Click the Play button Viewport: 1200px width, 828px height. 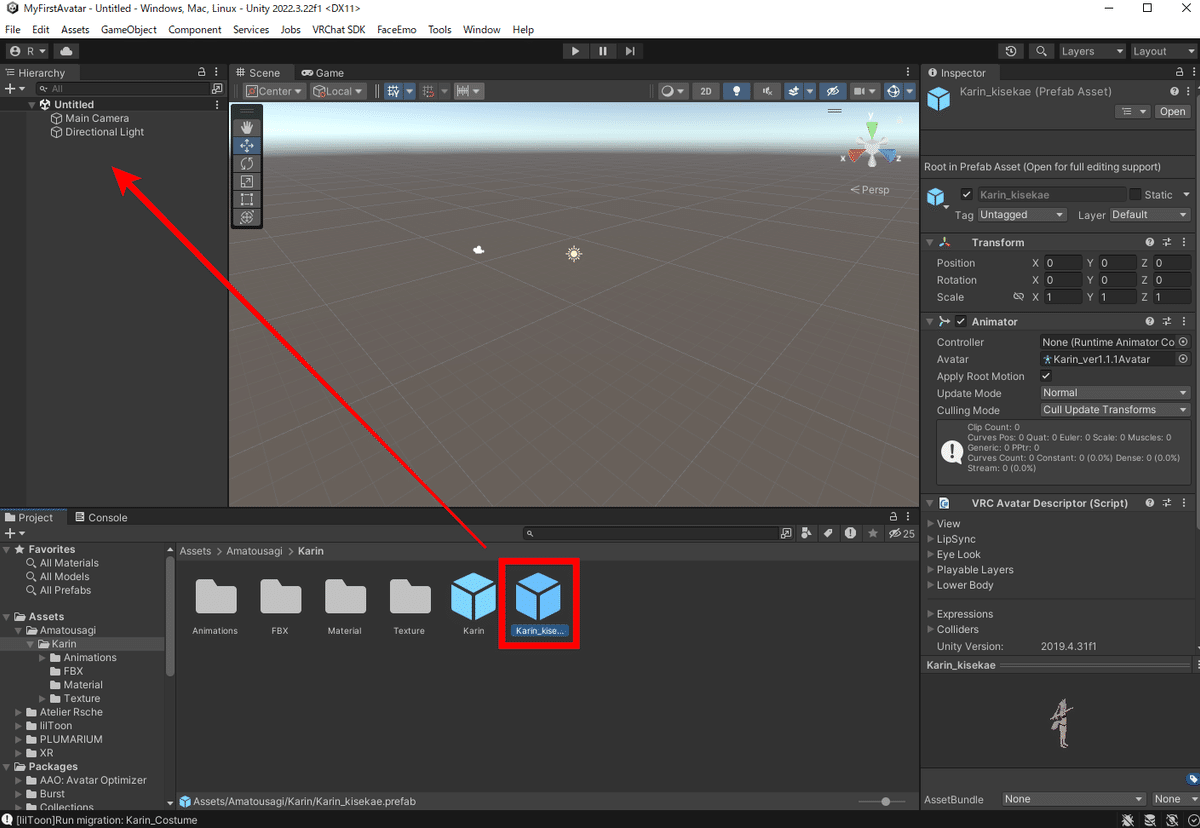[575, 51]
